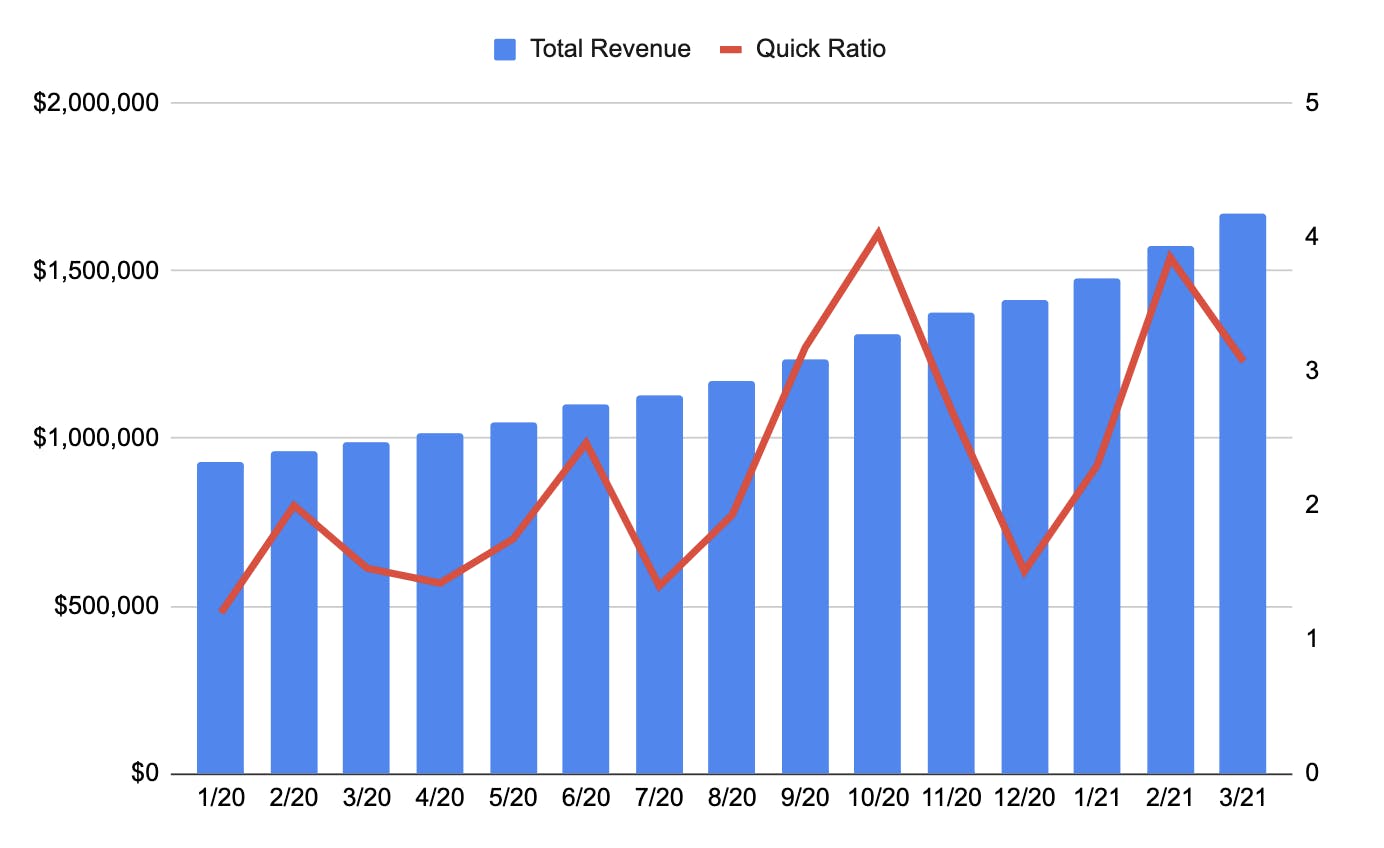
Task: Click the 1/20 revenue bar
Action: click(220, 618)
